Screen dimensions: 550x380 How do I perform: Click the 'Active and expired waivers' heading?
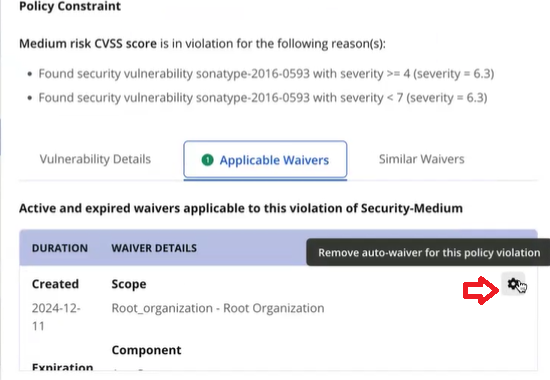point(241,208)
